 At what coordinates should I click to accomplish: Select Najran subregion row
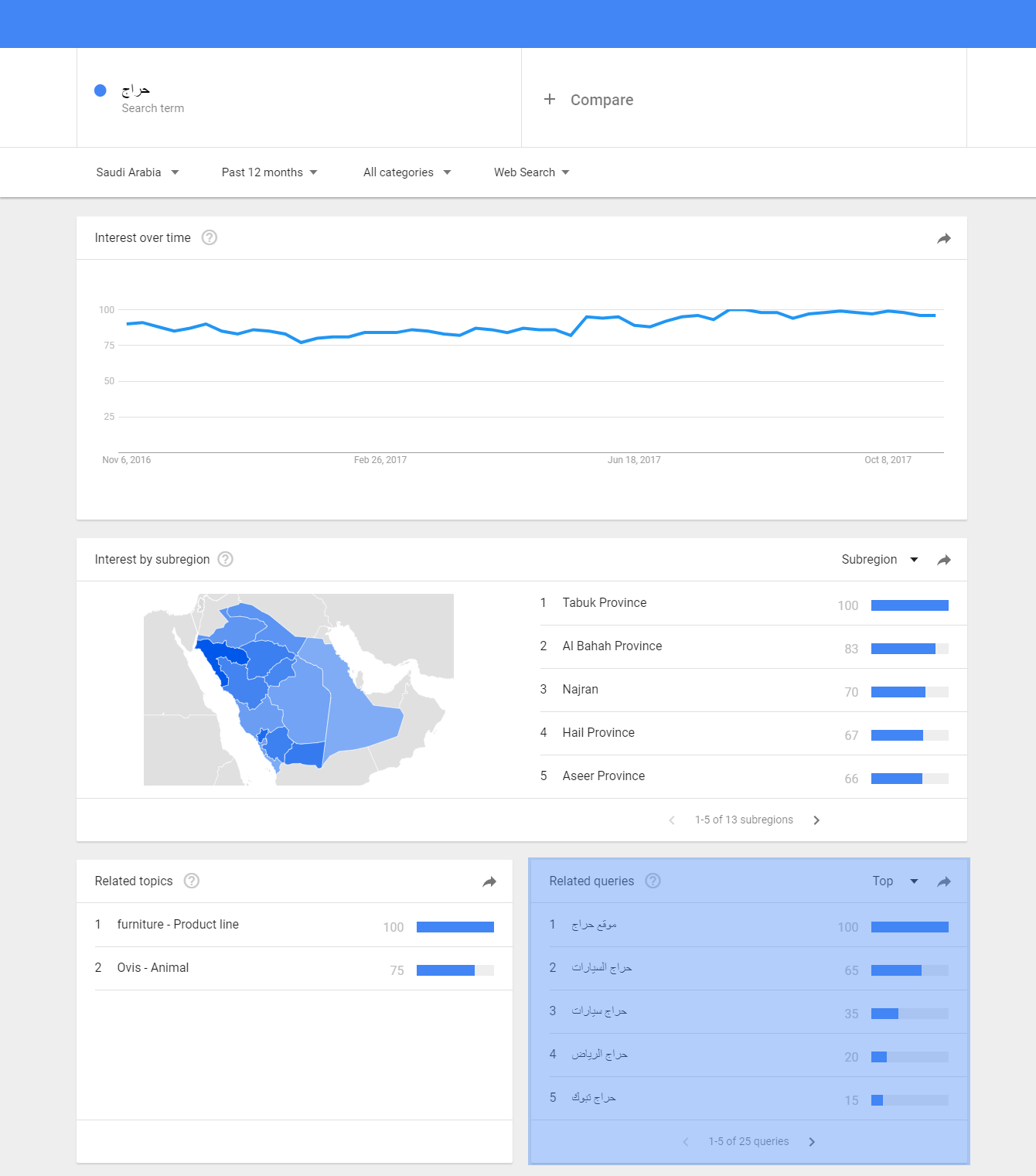click(x=754, y=690)
